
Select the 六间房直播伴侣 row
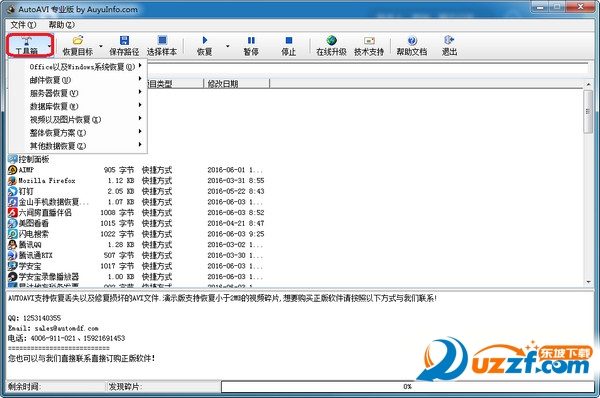click(136, 212)
